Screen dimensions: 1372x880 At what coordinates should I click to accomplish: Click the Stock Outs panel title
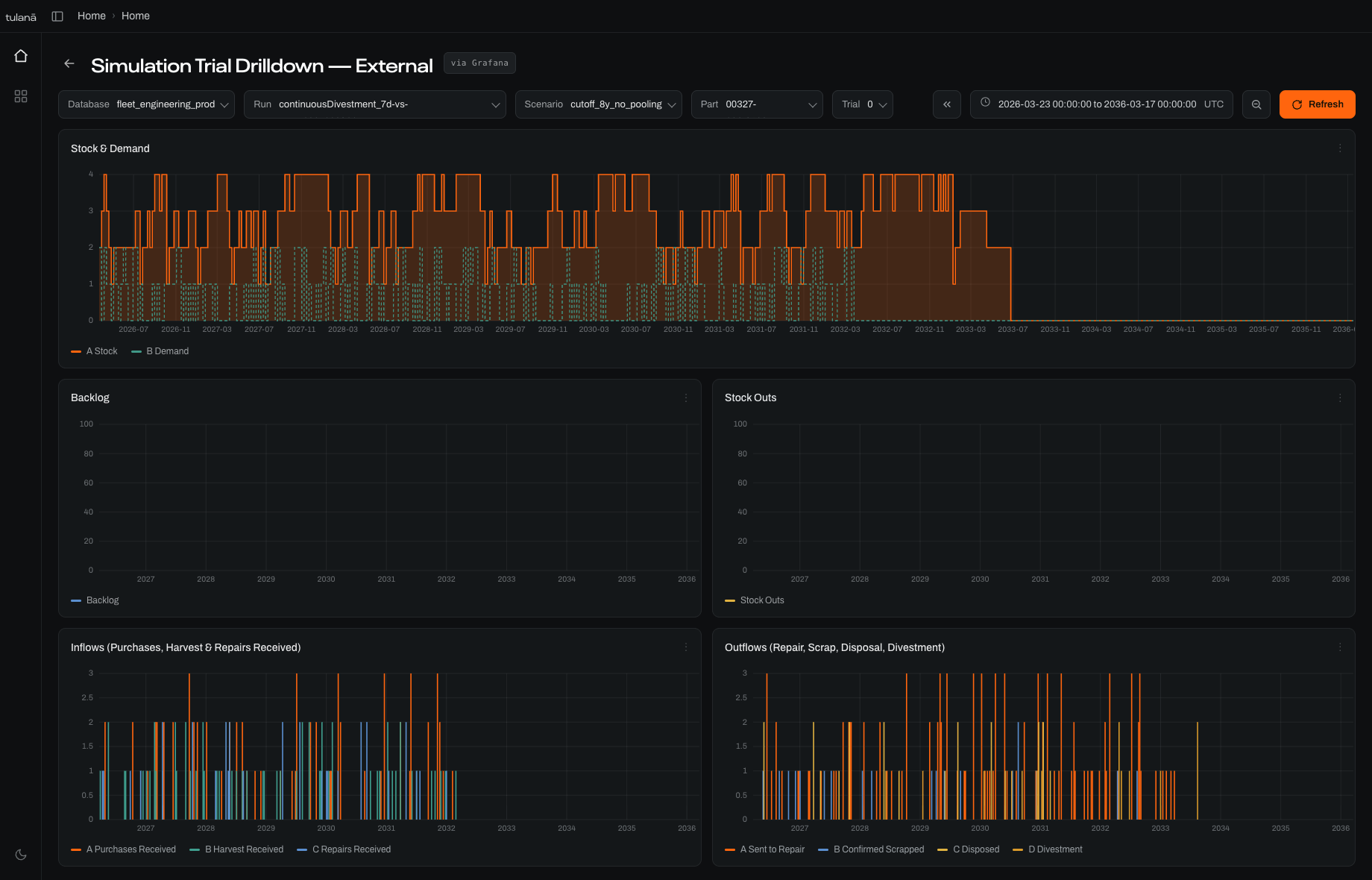tap(751, 397)
